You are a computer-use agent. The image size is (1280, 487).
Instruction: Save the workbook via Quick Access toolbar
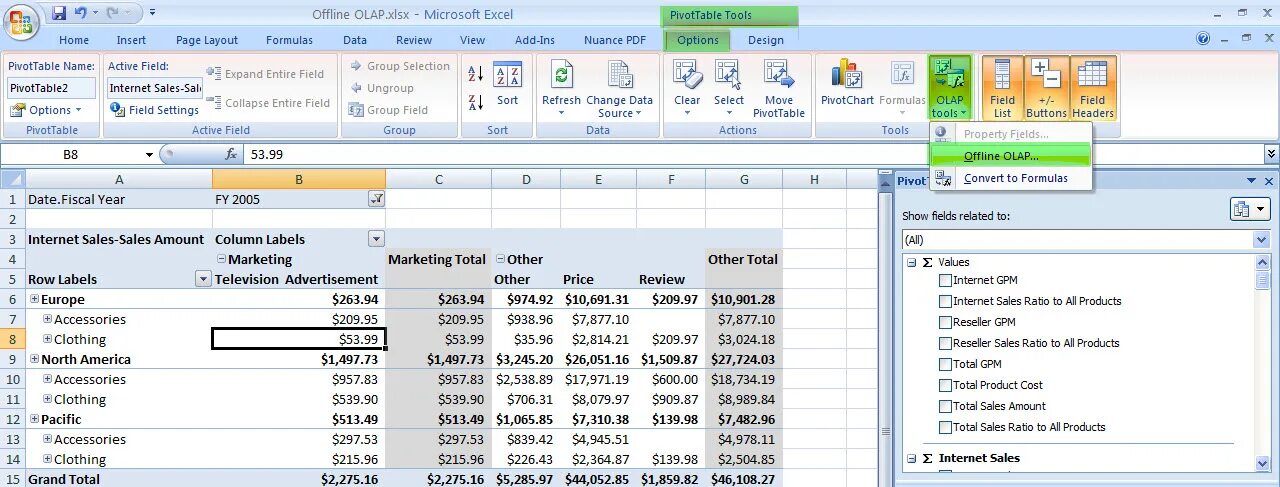coord(60,13)
